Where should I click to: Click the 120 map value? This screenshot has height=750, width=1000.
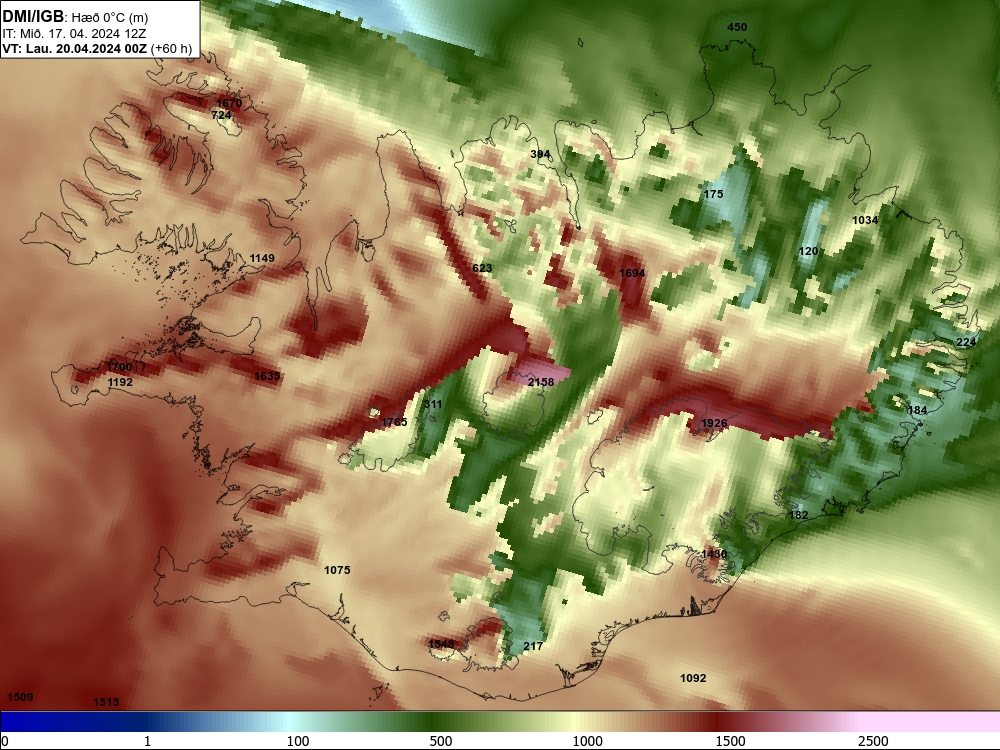click(808, 251)
